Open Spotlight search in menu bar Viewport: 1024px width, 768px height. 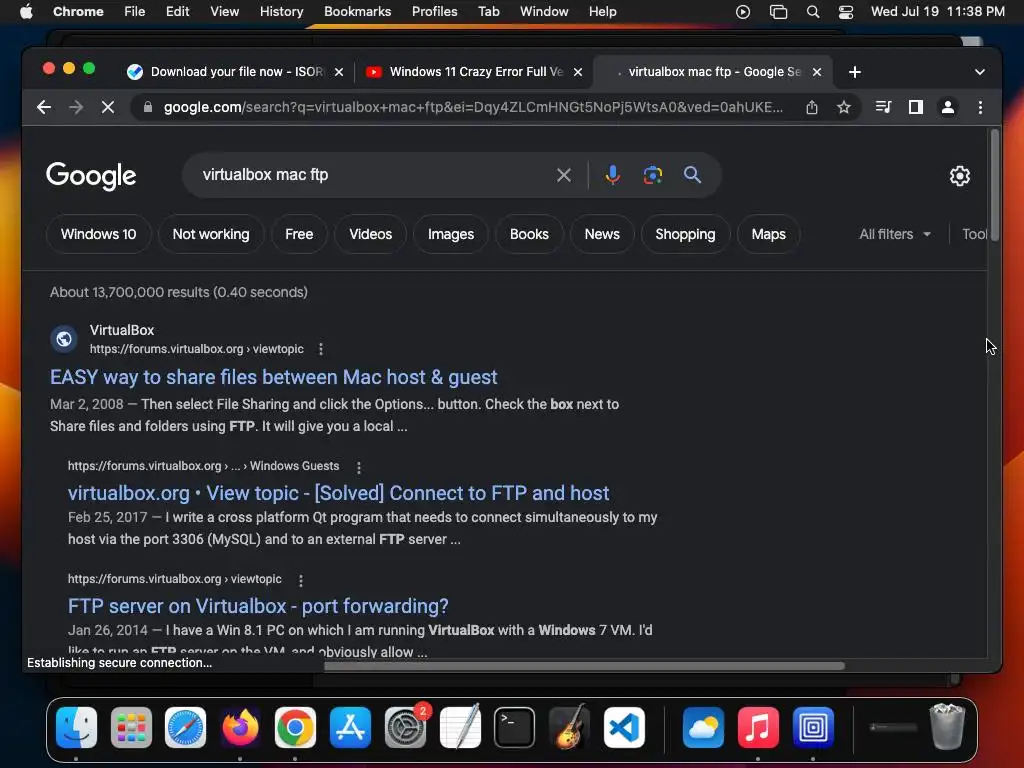point(813,12)
